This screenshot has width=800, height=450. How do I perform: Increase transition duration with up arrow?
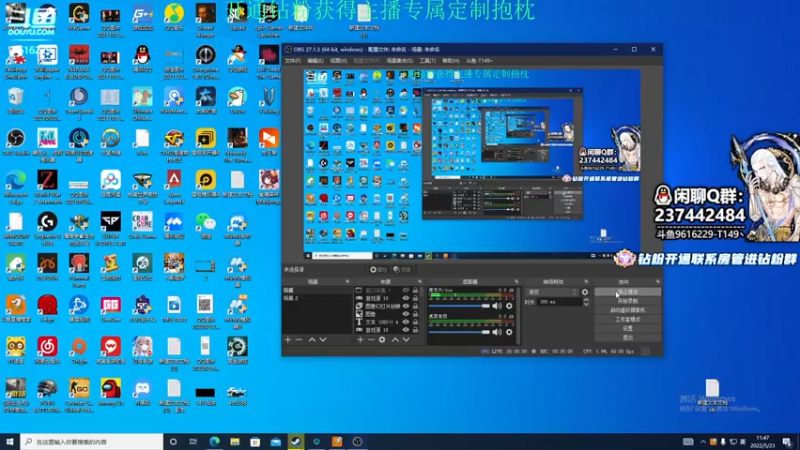tap(585, 300)
